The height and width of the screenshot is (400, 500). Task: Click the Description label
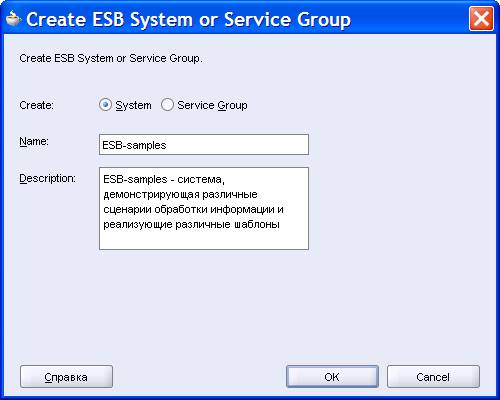click(47, 179)
